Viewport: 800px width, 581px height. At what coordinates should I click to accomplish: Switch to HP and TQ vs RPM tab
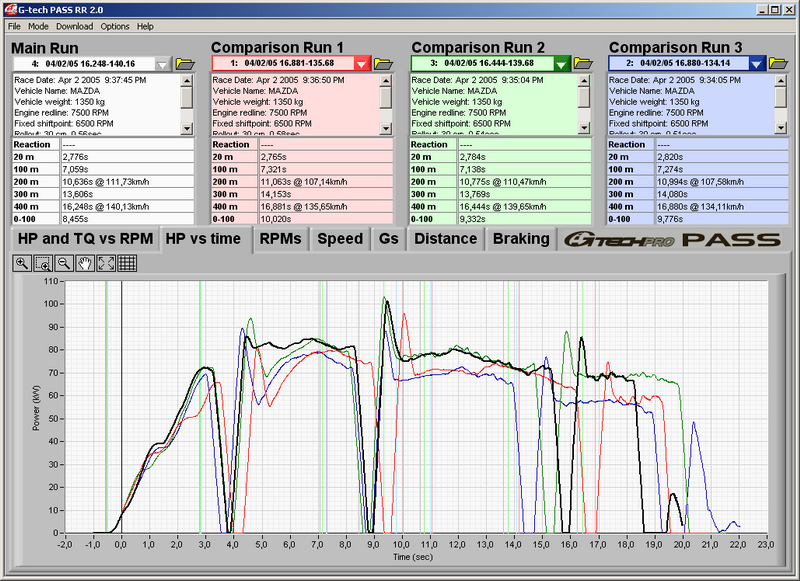pyautogui.click(x=85, y=239)
